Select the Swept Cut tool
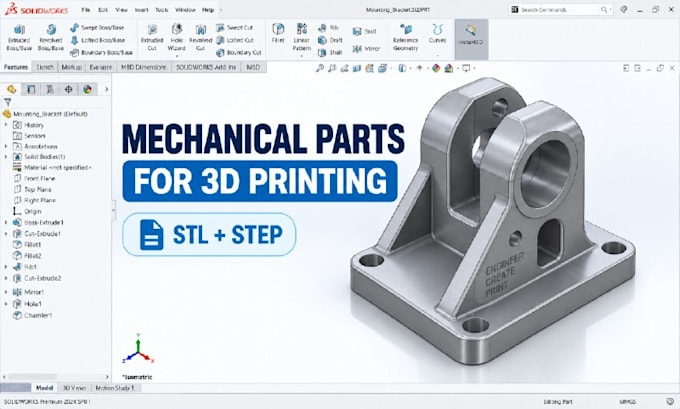Image resolution: width=680 pixels, height=409 pixels. [x=235, y=27]
